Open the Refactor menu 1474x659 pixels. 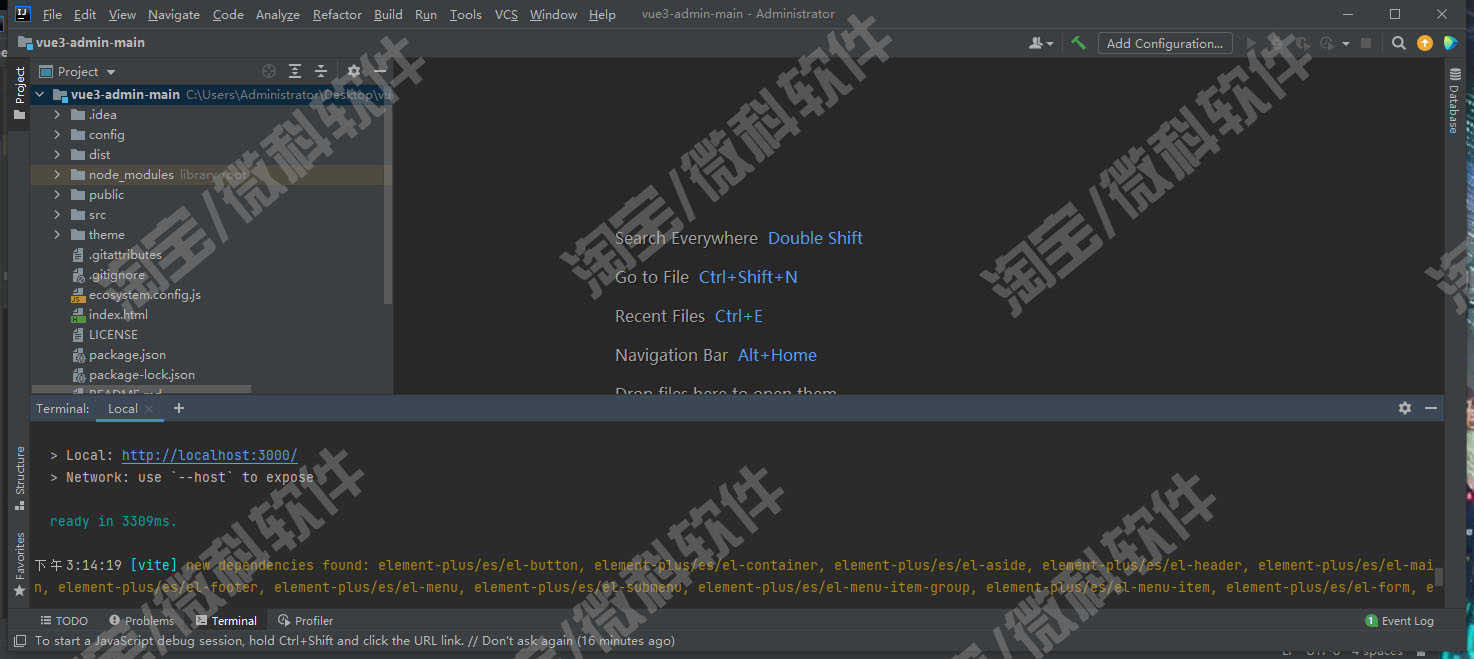(x=337, y=14)
